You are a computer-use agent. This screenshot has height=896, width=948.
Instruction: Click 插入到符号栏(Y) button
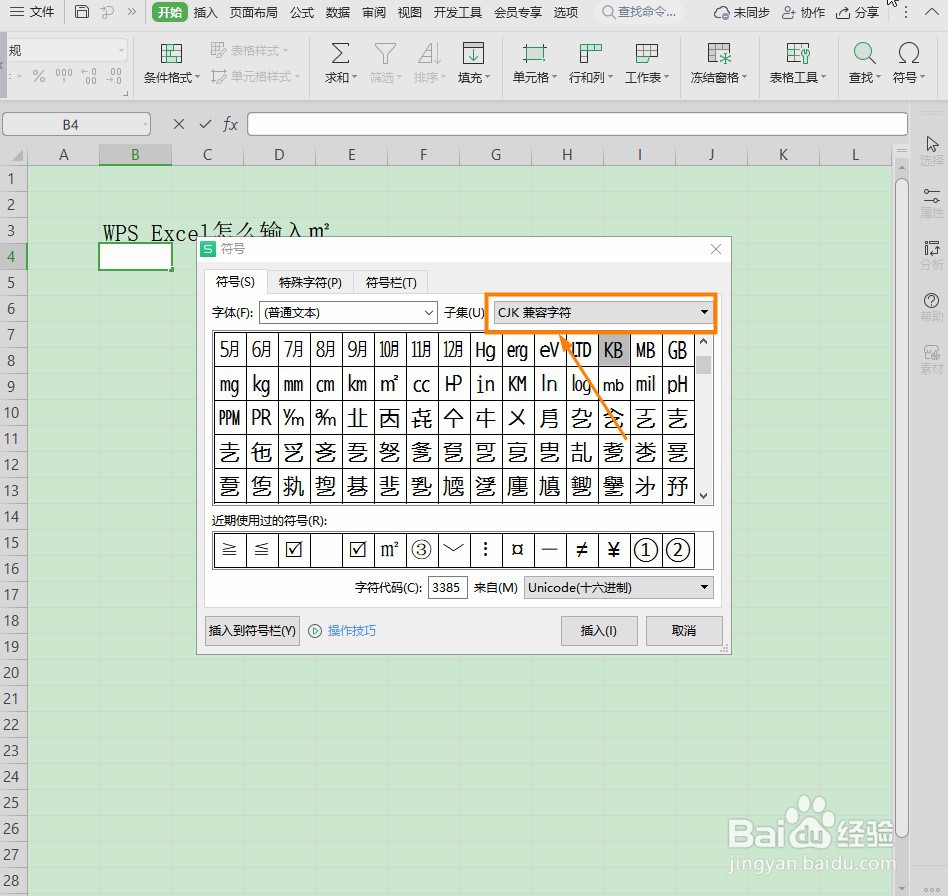pyautogui.click(x=252, y=631)
